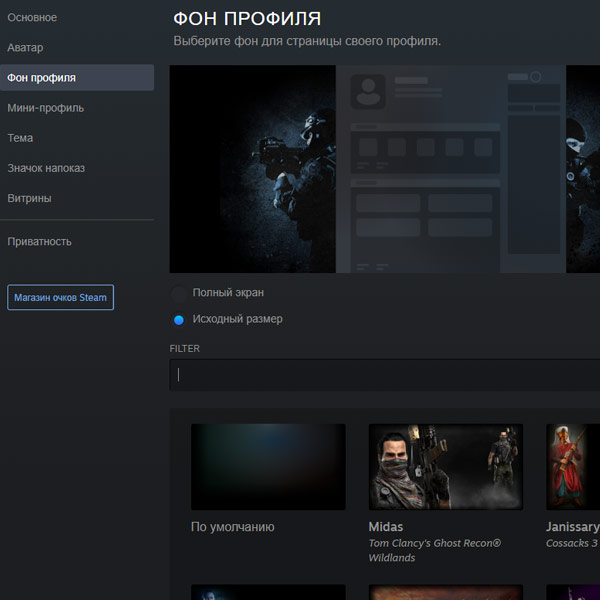Click the ФОН ПРОФИЛЯ heading
Viewport: 600px width, 600px height.
click(247, 18)
